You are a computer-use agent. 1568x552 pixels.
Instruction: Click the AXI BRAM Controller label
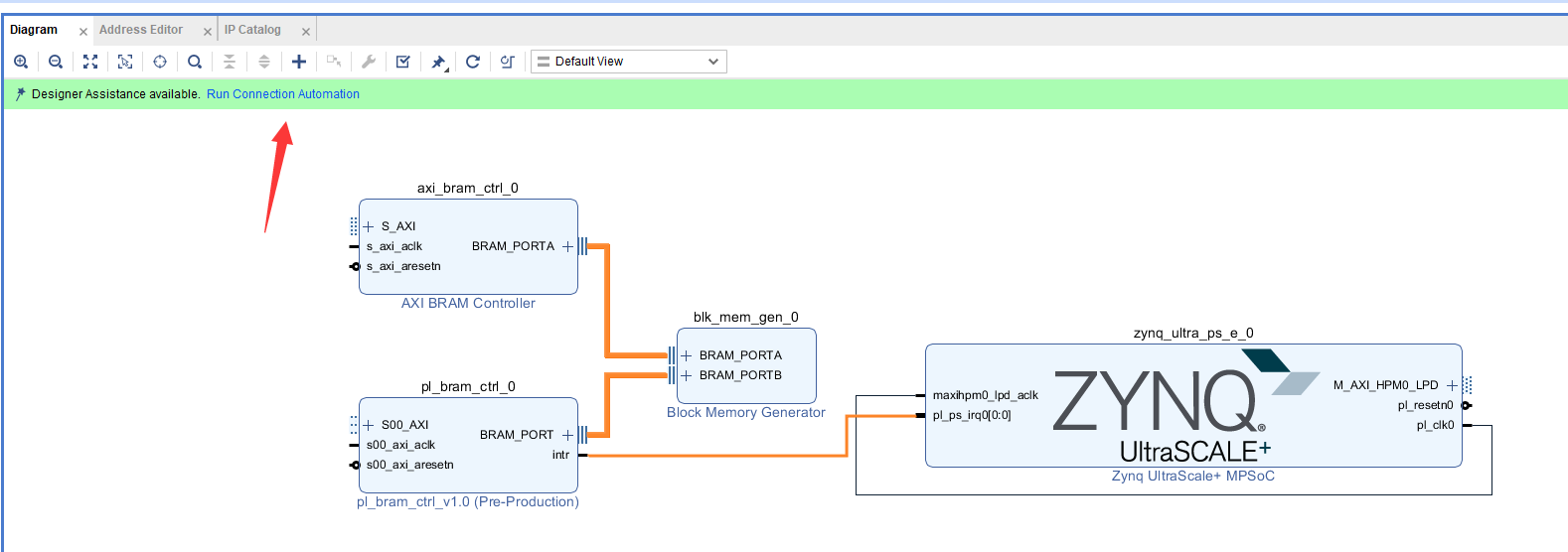(x=468, y=303)
